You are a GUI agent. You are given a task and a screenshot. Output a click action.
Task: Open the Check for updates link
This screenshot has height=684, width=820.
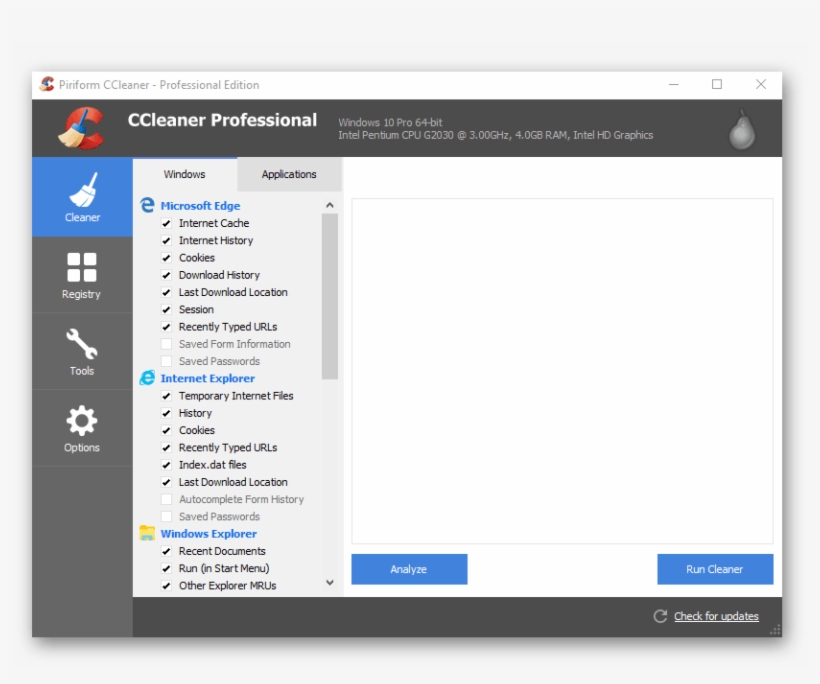716,616
